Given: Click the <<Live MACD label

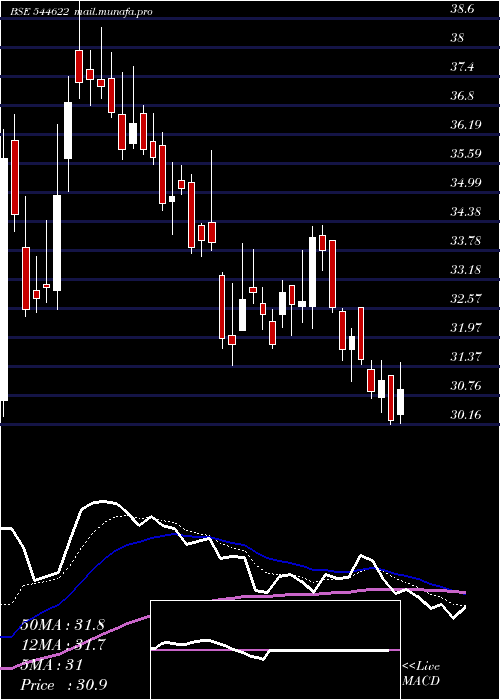Looking at the screenshot, I should click(x=421, y=674).
